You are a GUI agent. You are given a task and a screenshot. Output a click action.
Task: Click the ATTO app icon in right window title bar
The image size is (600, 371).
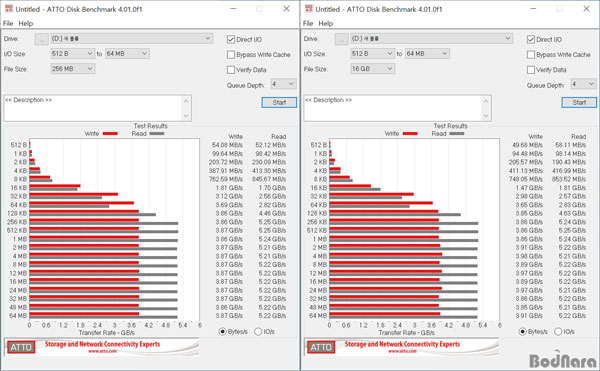pos(309,8)
